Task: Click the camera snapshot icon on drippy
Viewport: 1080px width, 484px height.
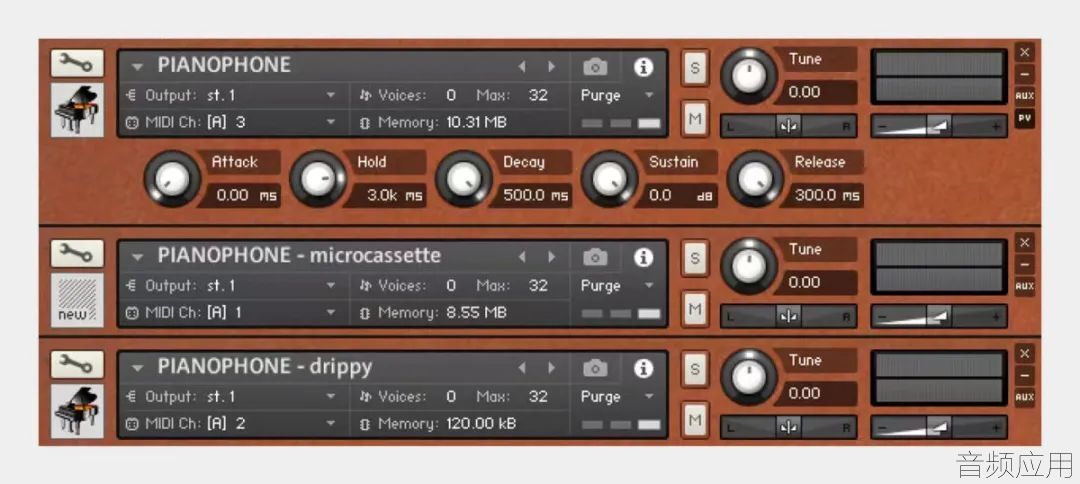Action: pyautogui.click(x=596, y=368)
